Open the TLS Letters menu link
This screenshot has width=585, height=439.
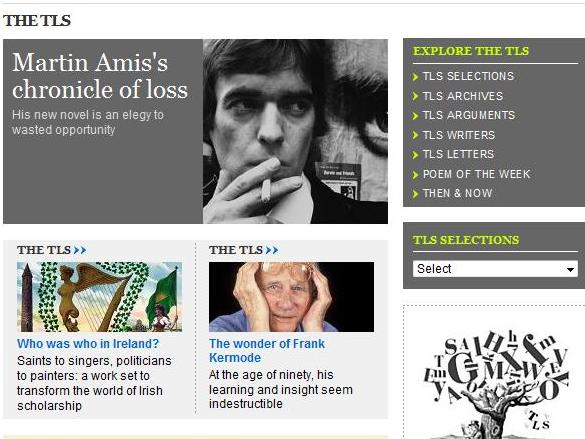coord(458,154)
